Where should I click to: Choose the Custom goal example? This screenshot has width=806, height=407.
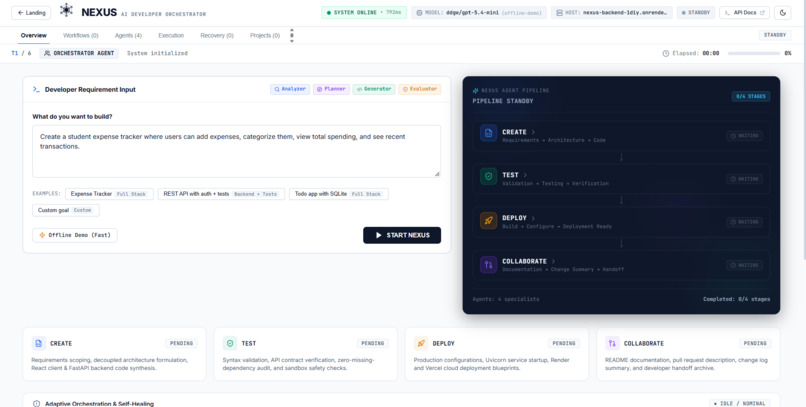(66, 210)
